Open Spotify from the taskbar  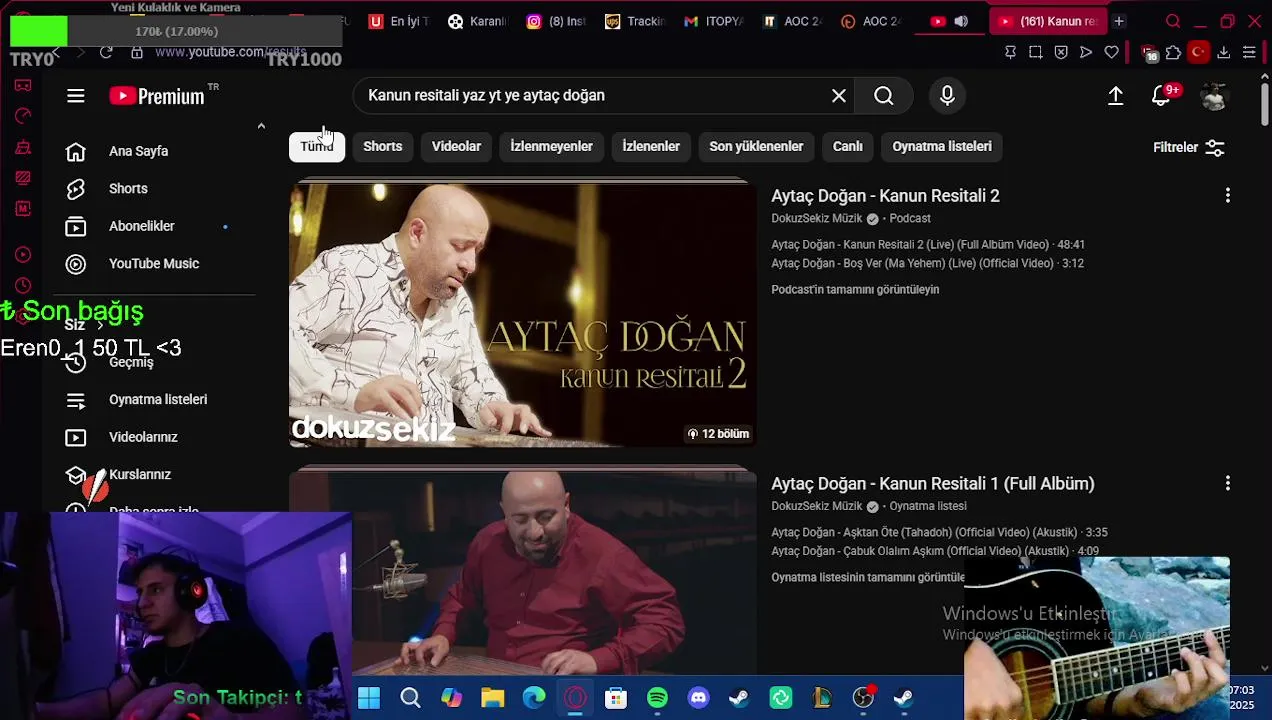657,698
